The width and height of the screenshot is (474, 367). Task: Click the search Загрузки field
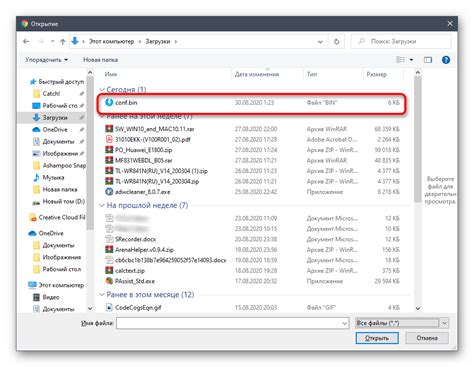[x=401, y=42]
